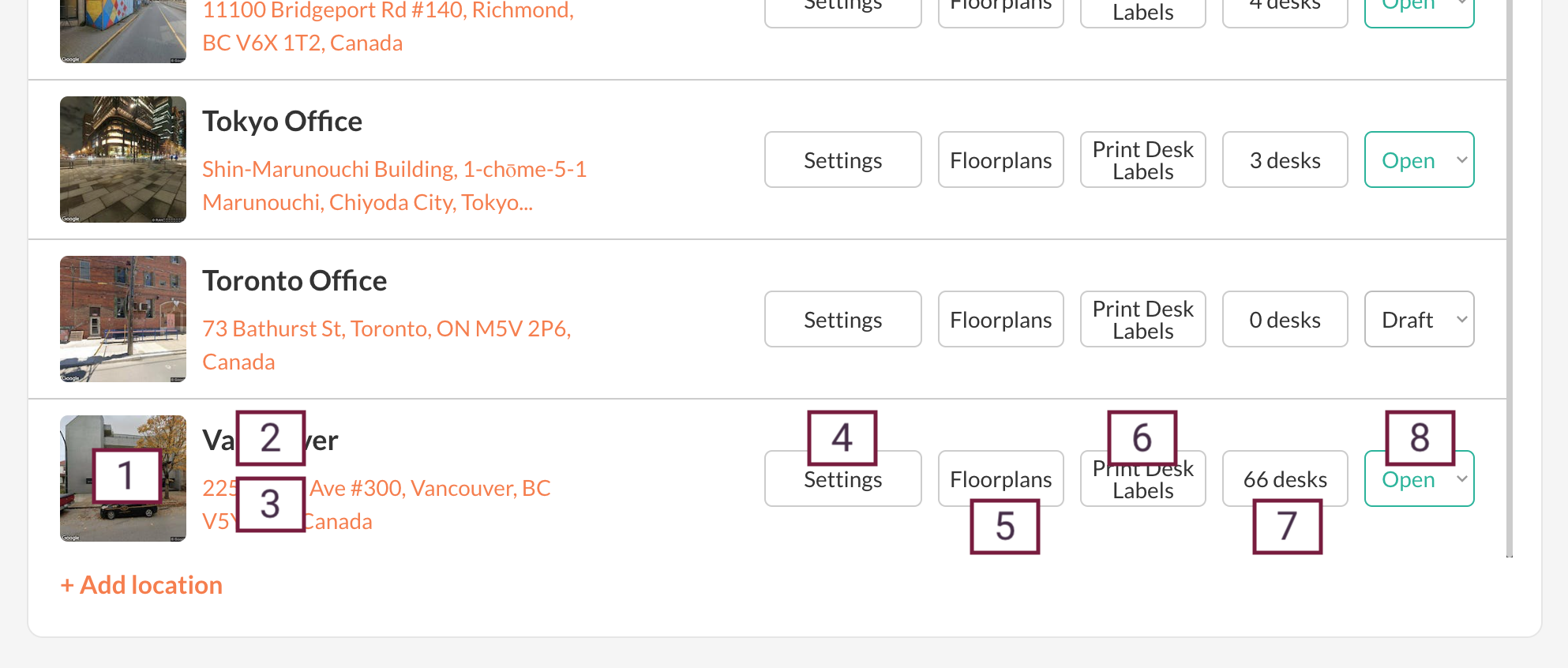Viewport: 1568px width, 668px height.
Task: Open Tokyo Office street view thumbnail
Action: pyautogui.click(x=123, y=159)
